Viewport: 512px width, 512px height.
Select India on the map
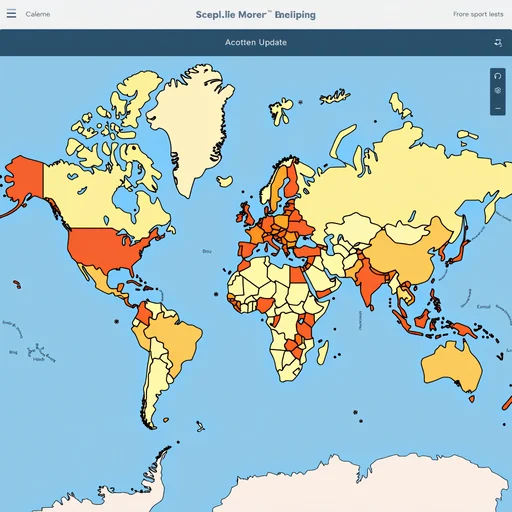pyautogui.click(x=368, y=278)
